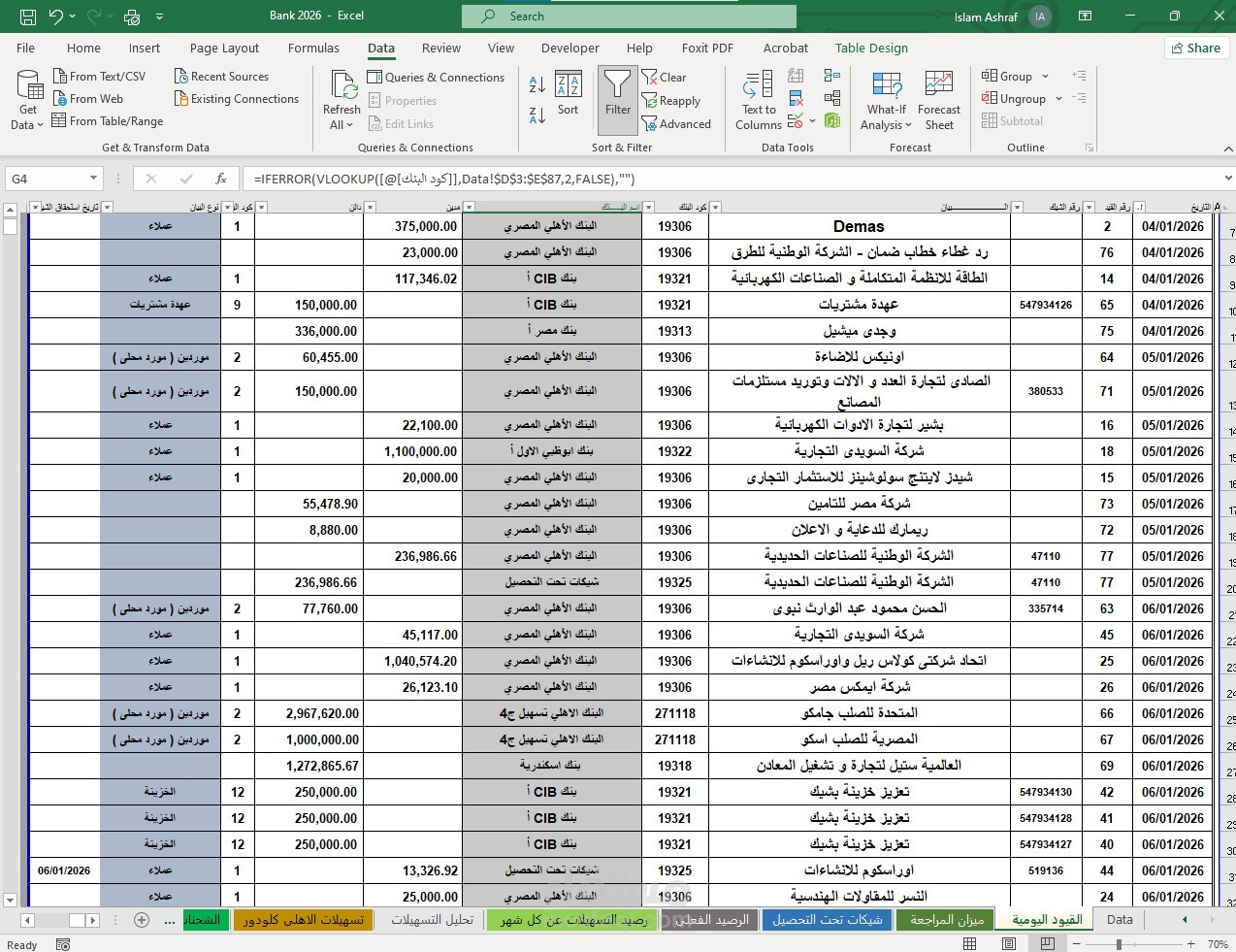Open the Get Data menu
Screen dimensions: 1236x952
point(28,99)
